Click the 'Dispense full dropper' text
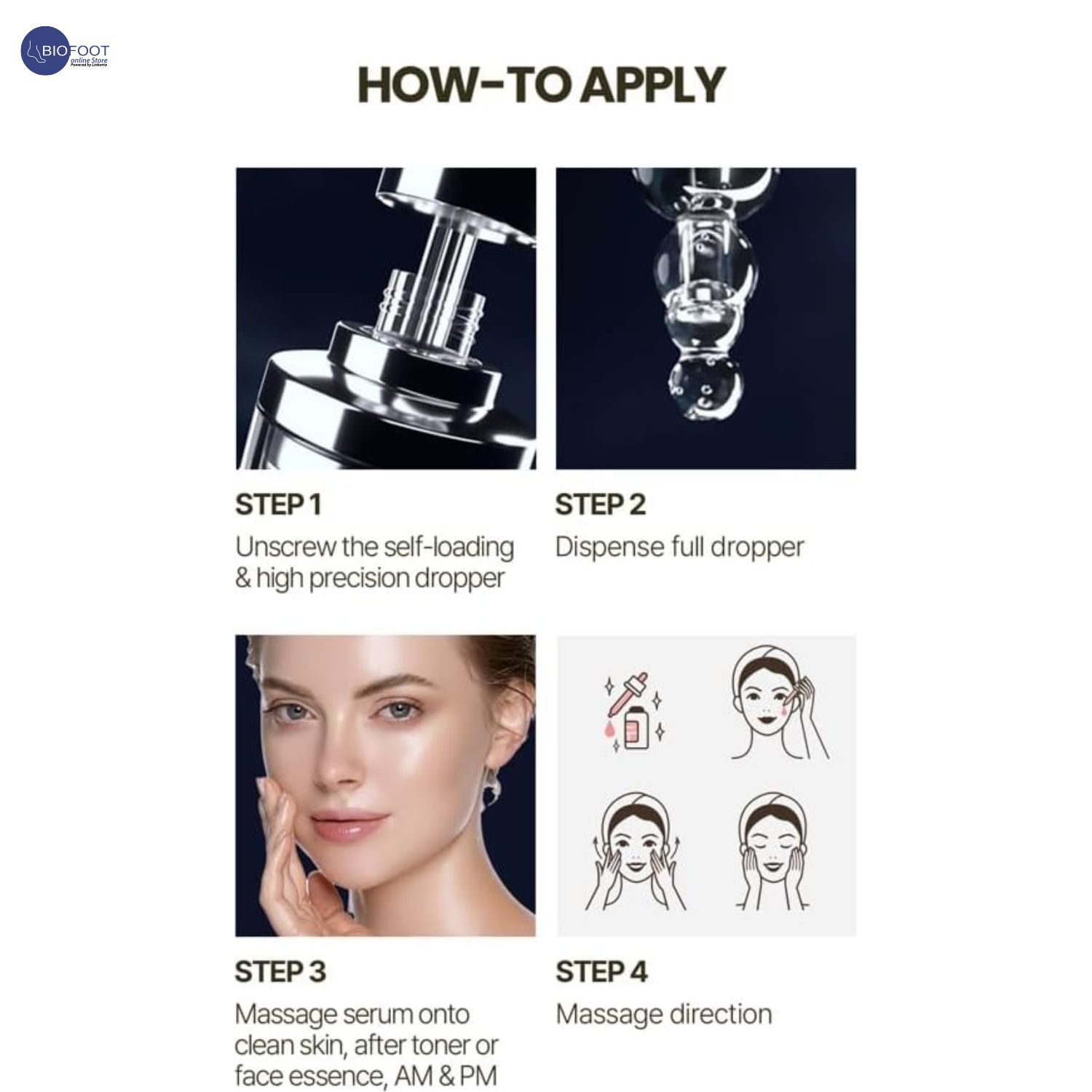 pos(680,547)
